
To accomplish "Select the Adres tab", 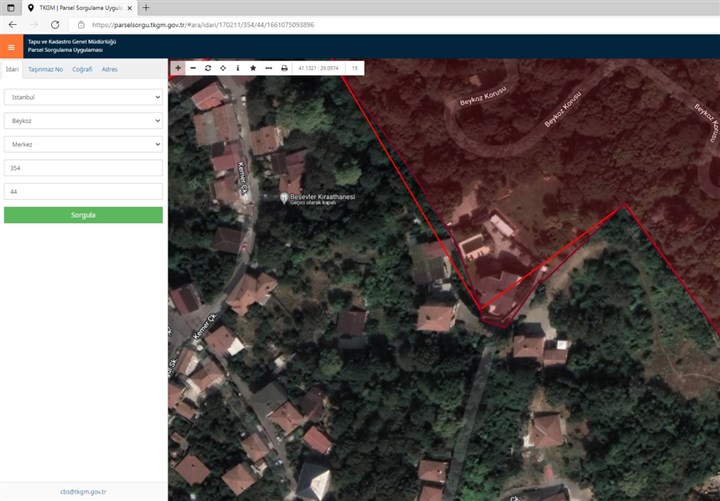I will [110, 70].
